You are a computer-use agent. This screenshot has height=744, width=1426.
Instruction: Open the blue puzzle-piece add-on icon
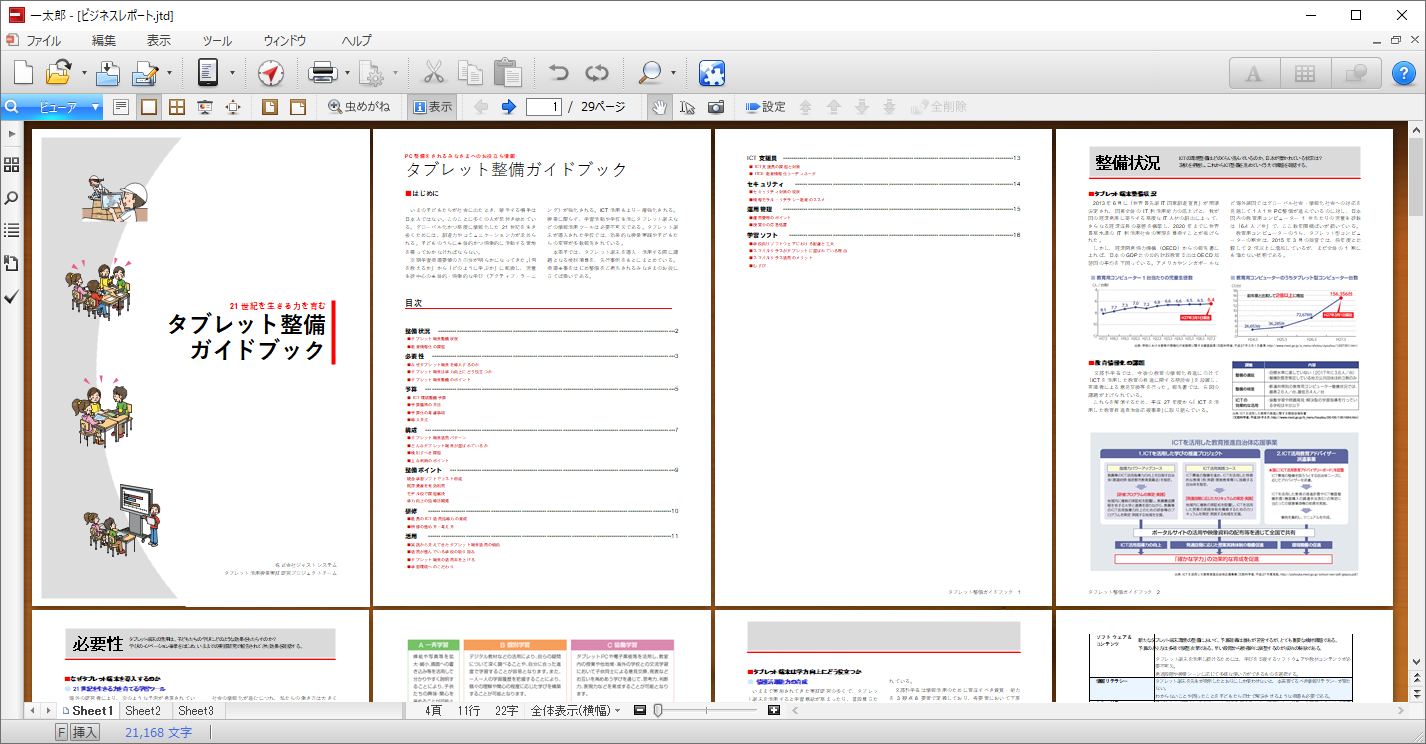(711, 73)
